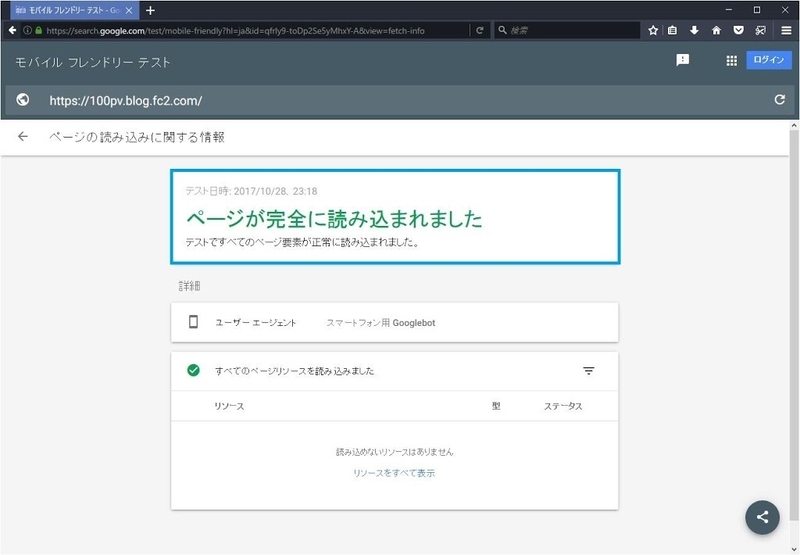Click the ページが完全に読み込まれました heading

click(x=334, y=219)
